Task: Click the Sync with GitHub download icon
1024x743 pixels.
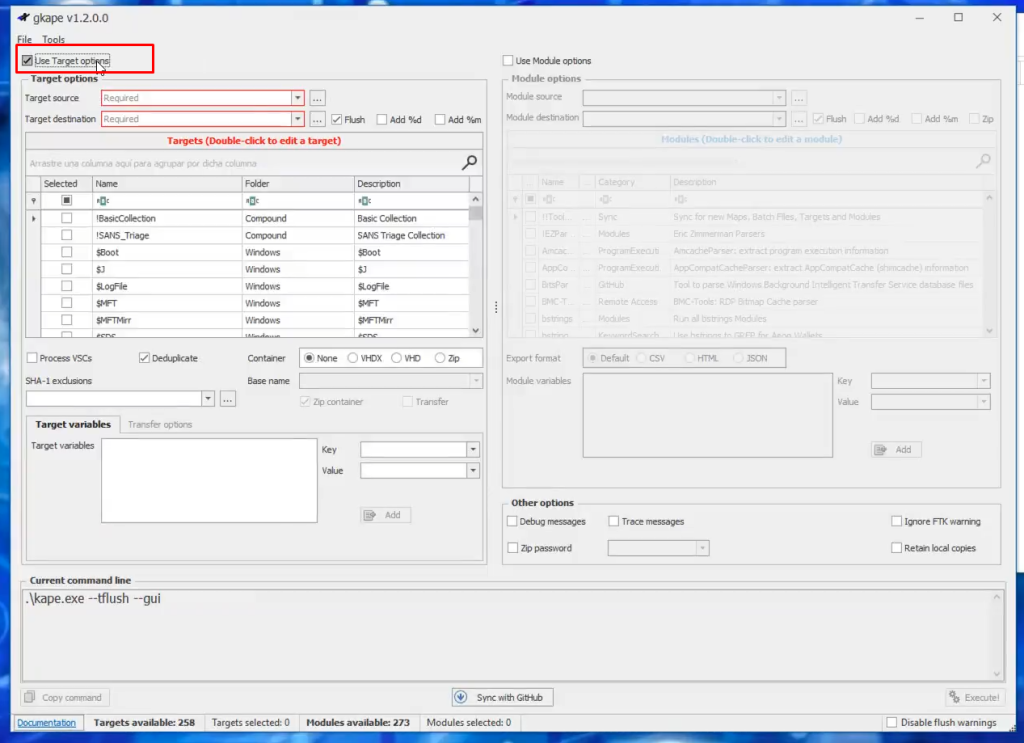Action: (460, 697)
